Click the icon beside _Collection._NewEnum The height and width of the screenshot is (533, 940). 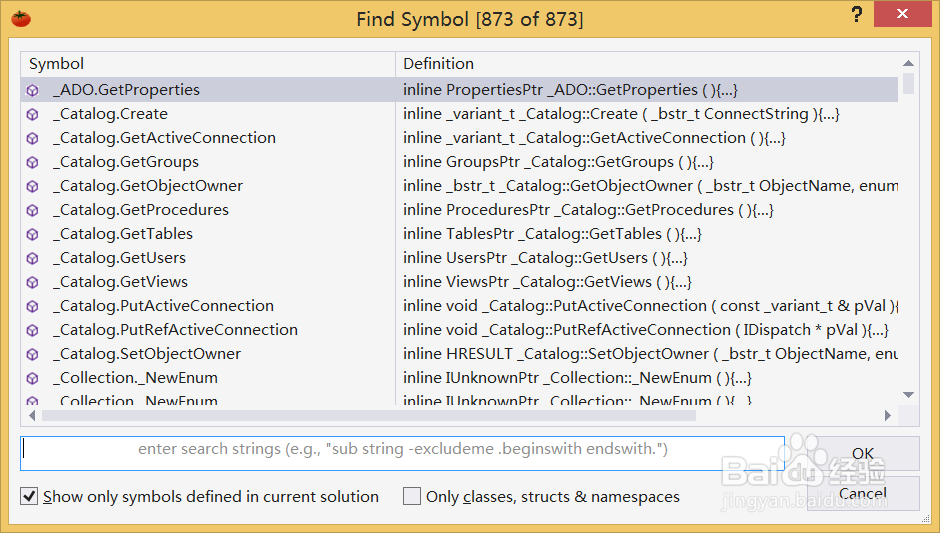click(x=33, y=378)
